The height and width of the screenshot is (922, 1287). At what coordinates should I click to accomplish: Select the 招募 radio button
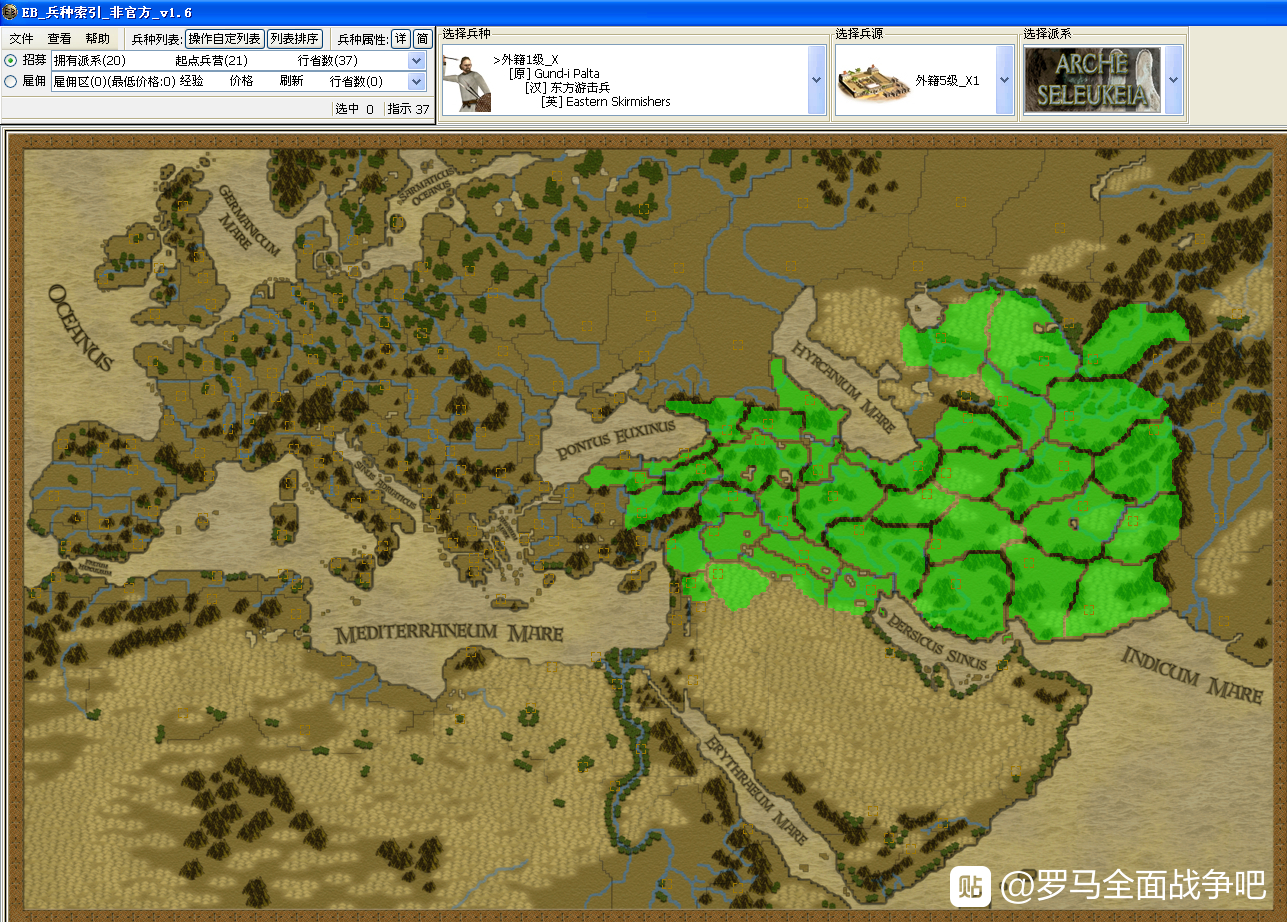(11, 60)
